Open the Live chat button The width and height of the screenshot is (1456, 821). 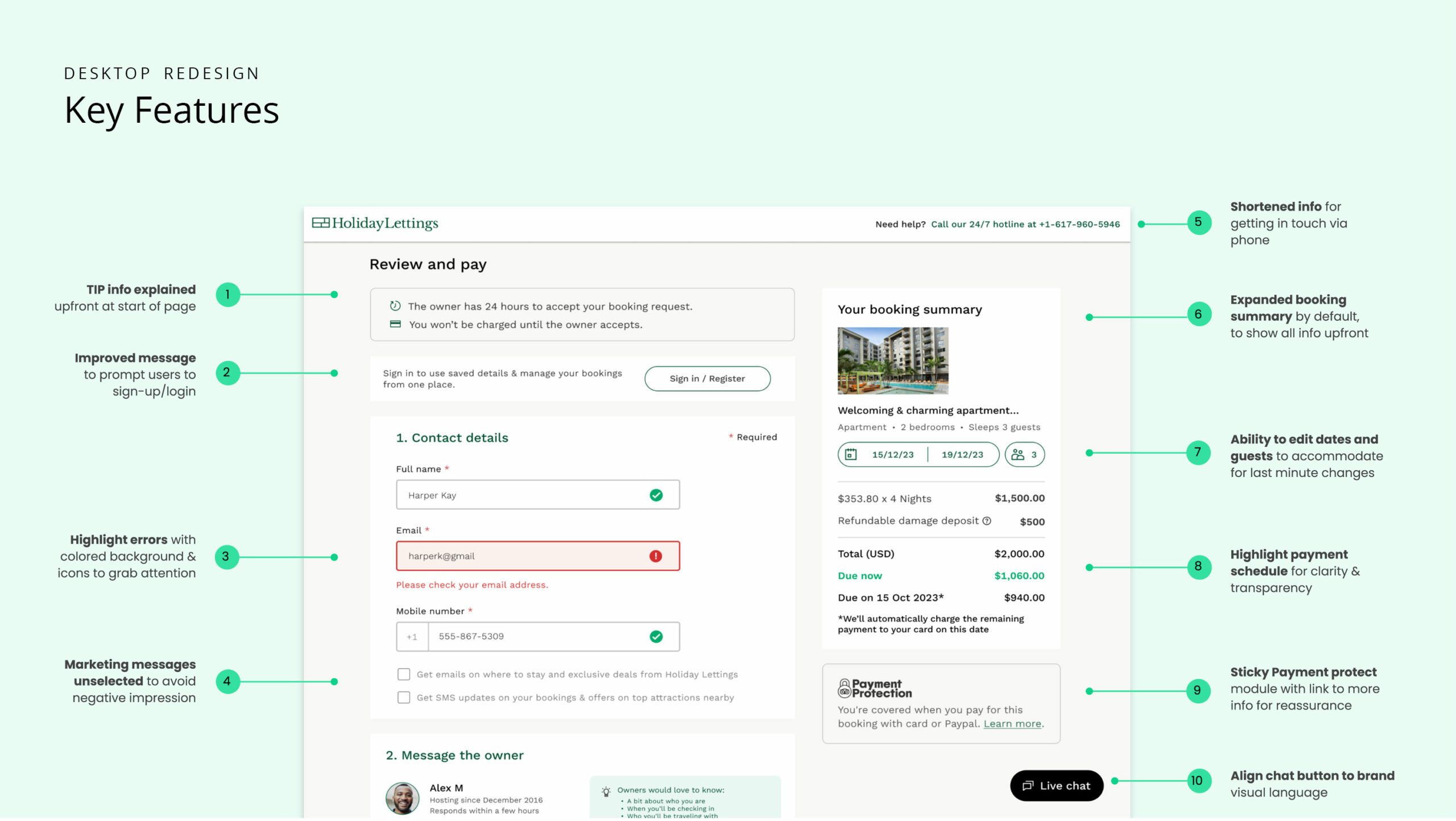[1056, 786]
